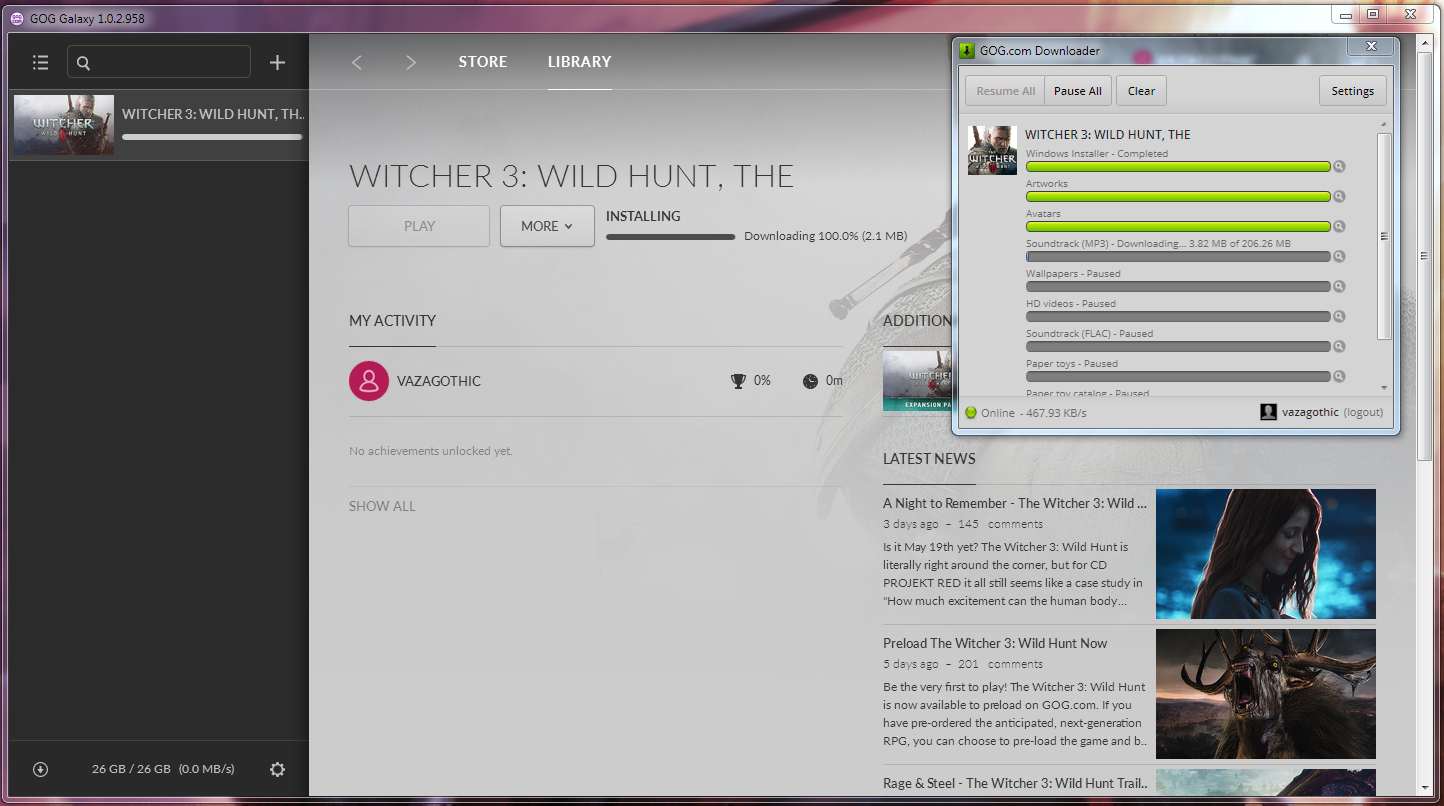This screenshot has height=806, width=1444.
Task: Open downloads icon in bottom sidebar
Action: 40,769
